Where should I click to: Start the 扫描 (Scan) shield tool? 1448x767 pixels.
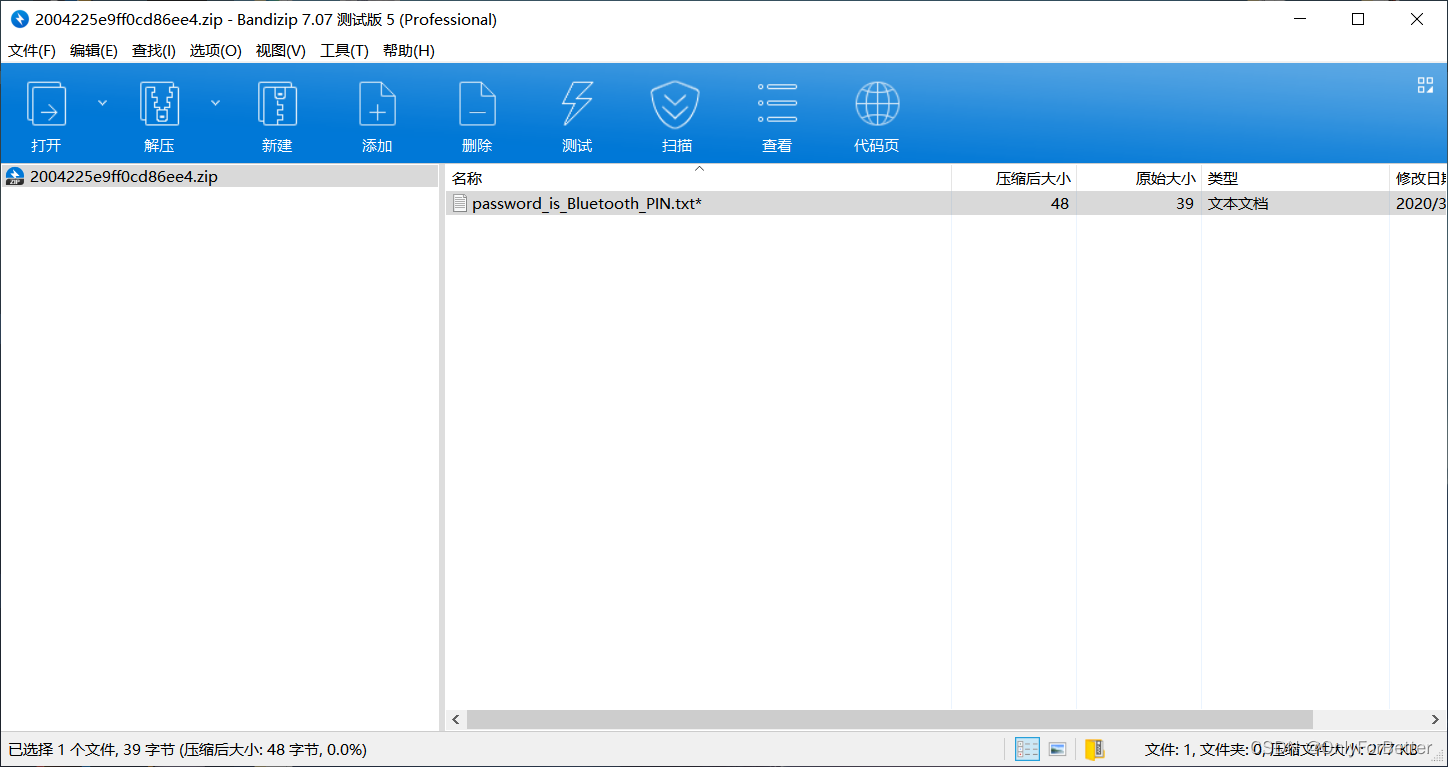coord(675,104)
